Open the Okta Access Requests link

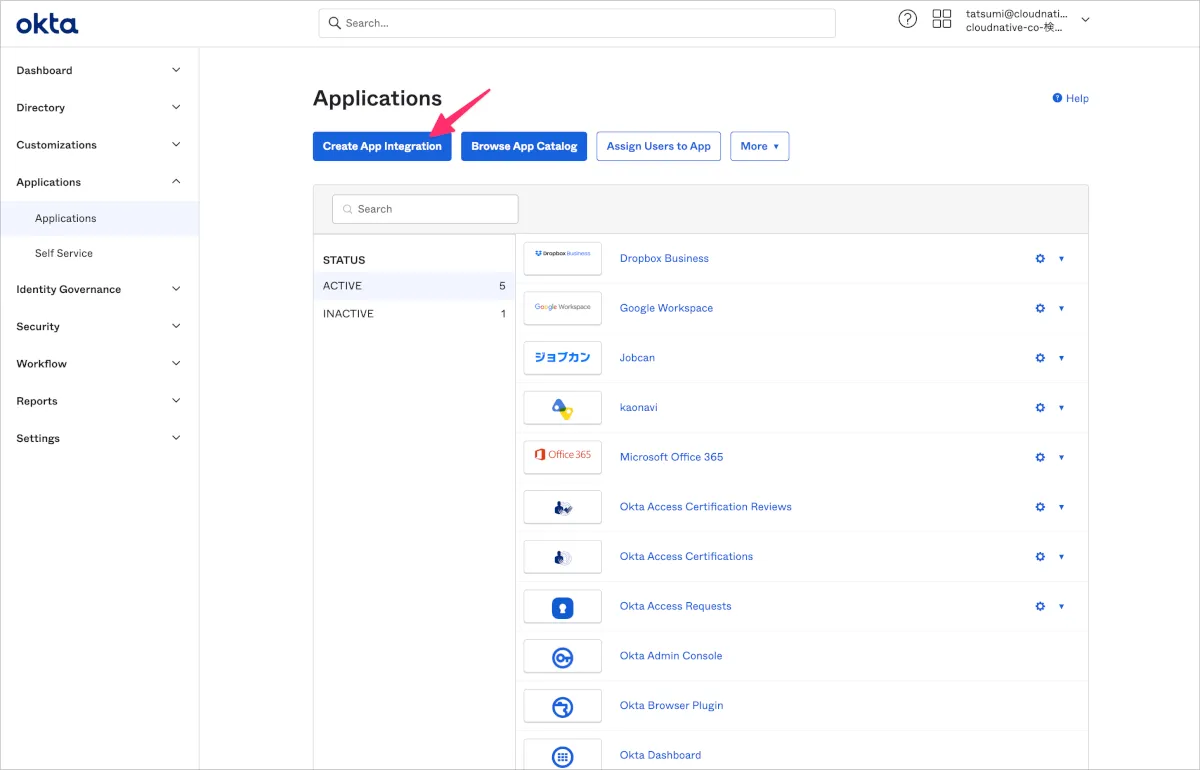click(675, 606)
